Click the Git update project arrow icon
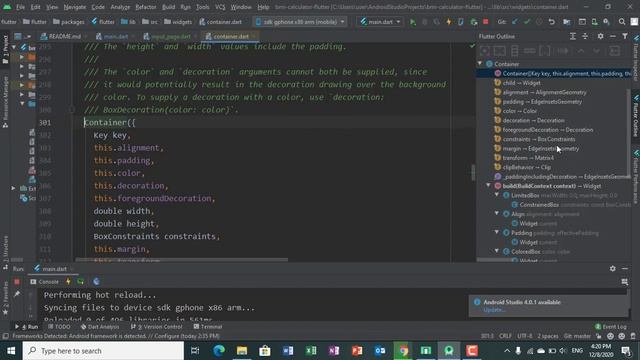This screenshot has width=640, height=360. (515, 22)
